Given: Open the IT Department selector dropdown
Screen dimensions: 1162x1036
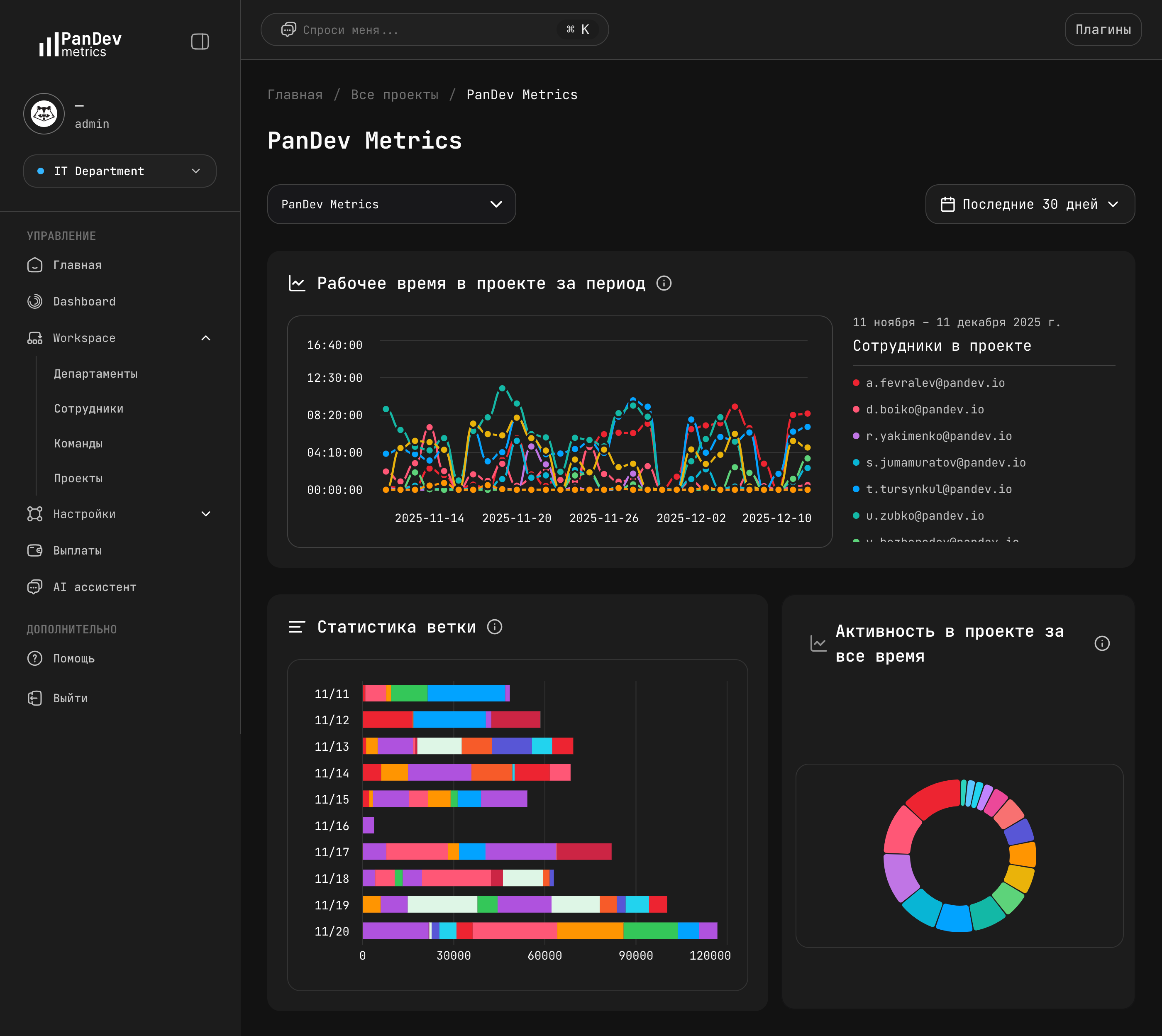Looking at the screenshot, I should click(x=120, y=171).
